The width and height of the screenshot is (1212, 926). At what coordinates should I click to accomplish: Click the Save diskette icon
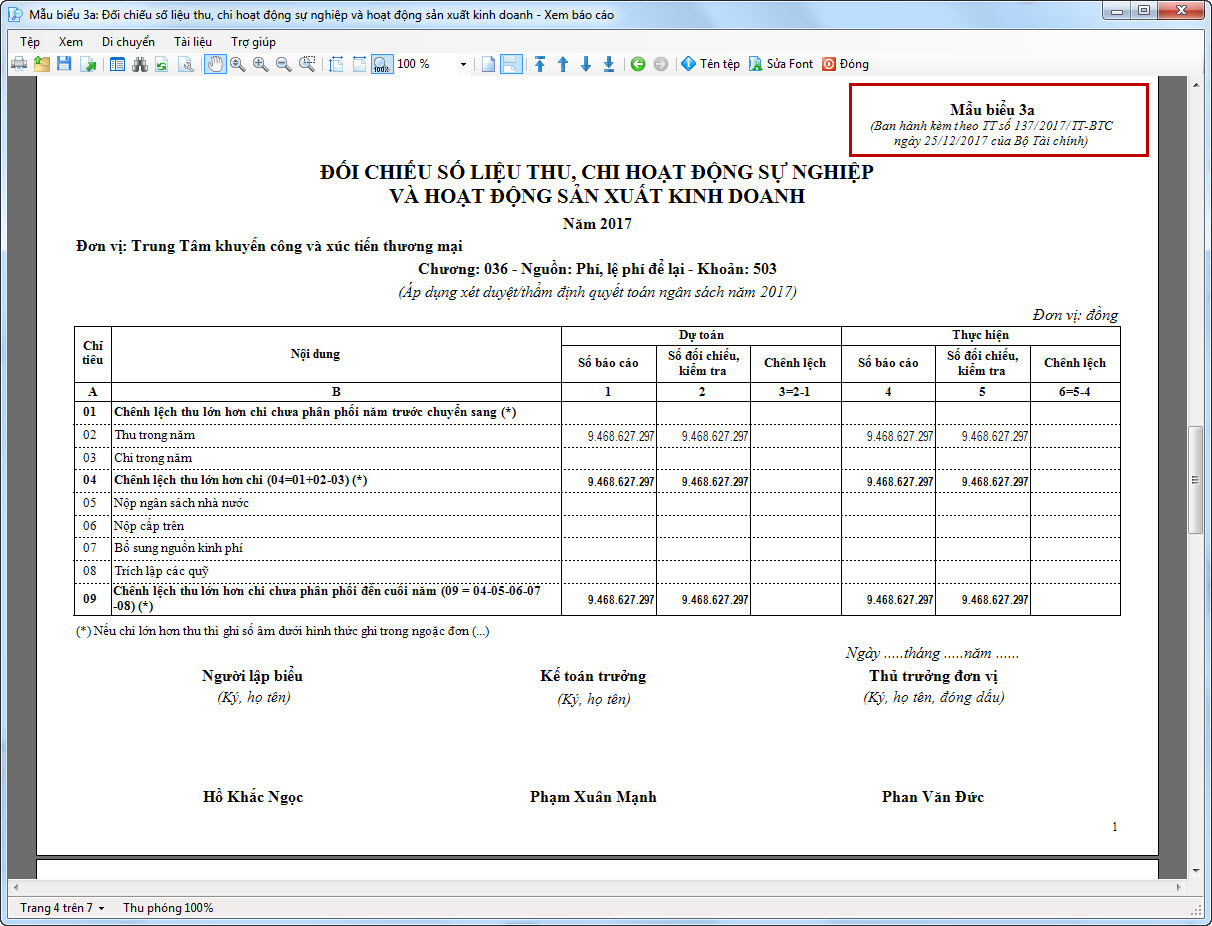coord(64,64)
